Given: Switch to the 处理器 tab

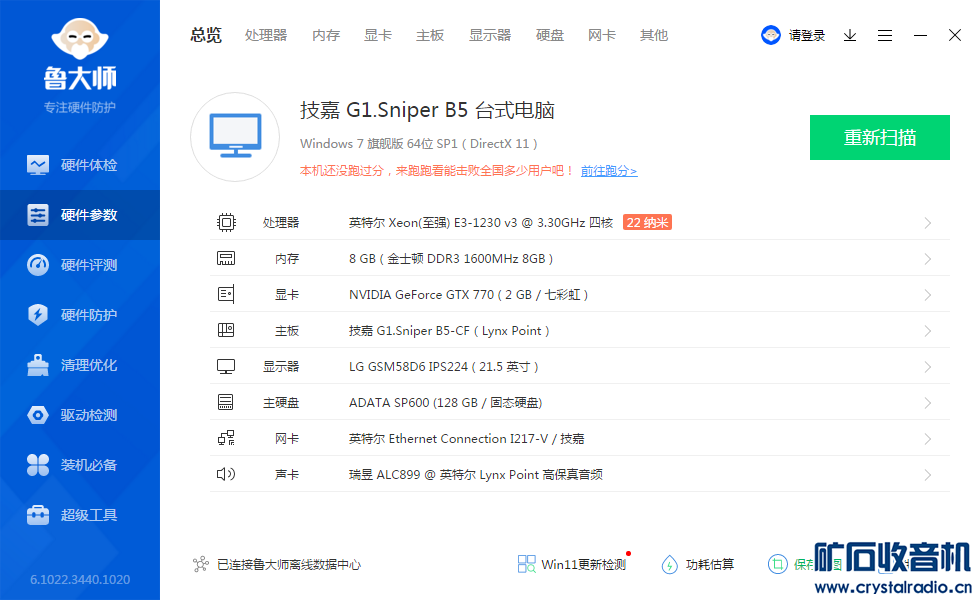Looking at the screenshot, I should click(x=266, y=35).
